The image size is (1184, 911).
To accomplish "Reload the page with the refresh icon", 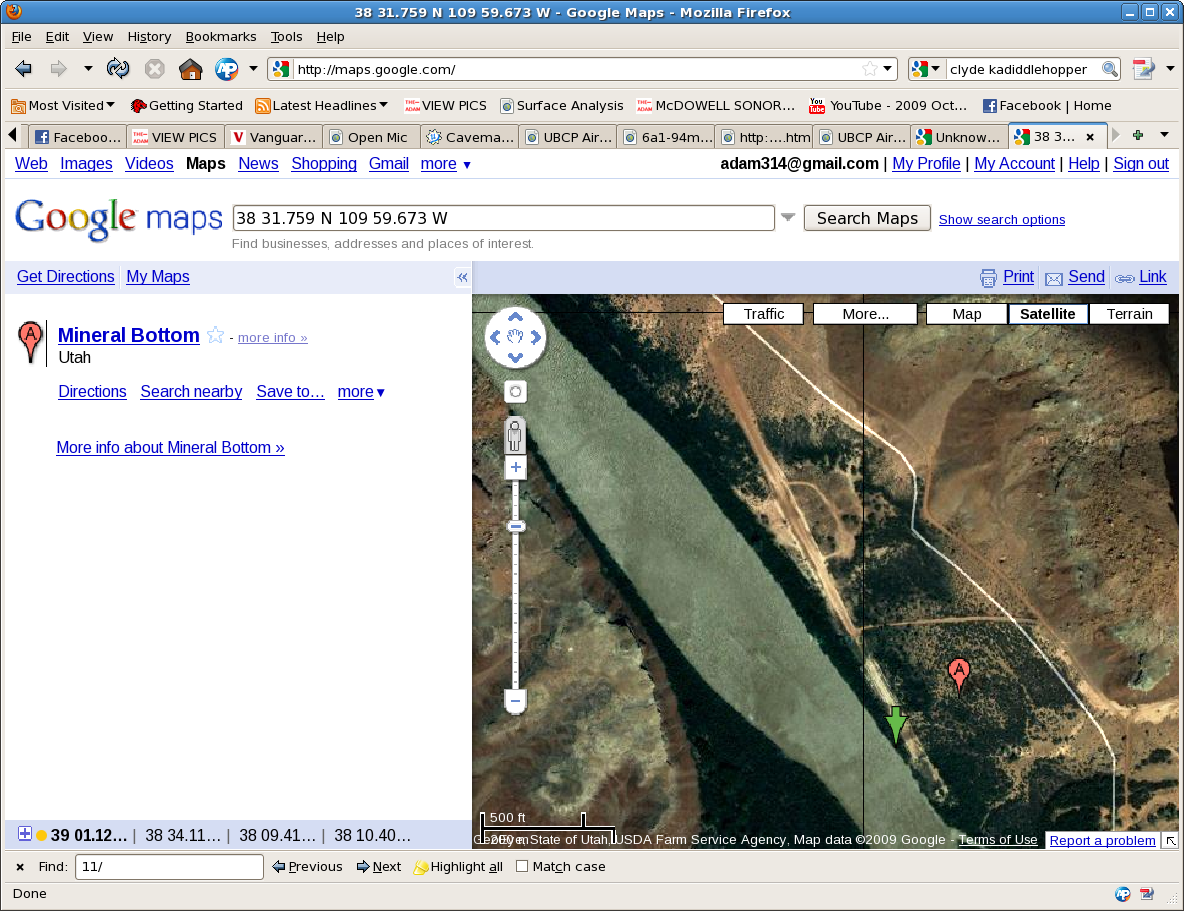I will click(x=118, y=69).
